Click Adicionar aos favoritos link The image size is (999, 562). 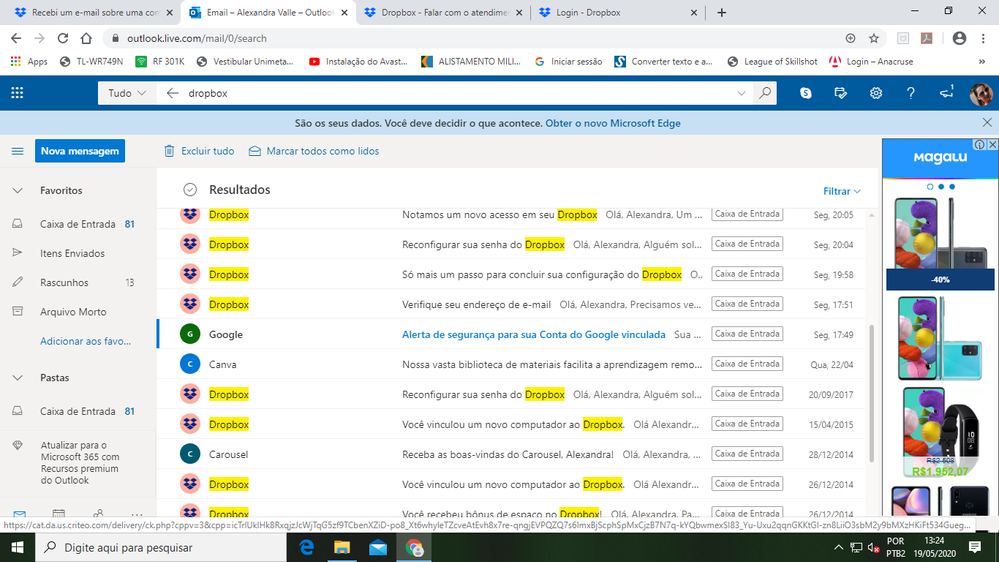click(x=85, y=341)
